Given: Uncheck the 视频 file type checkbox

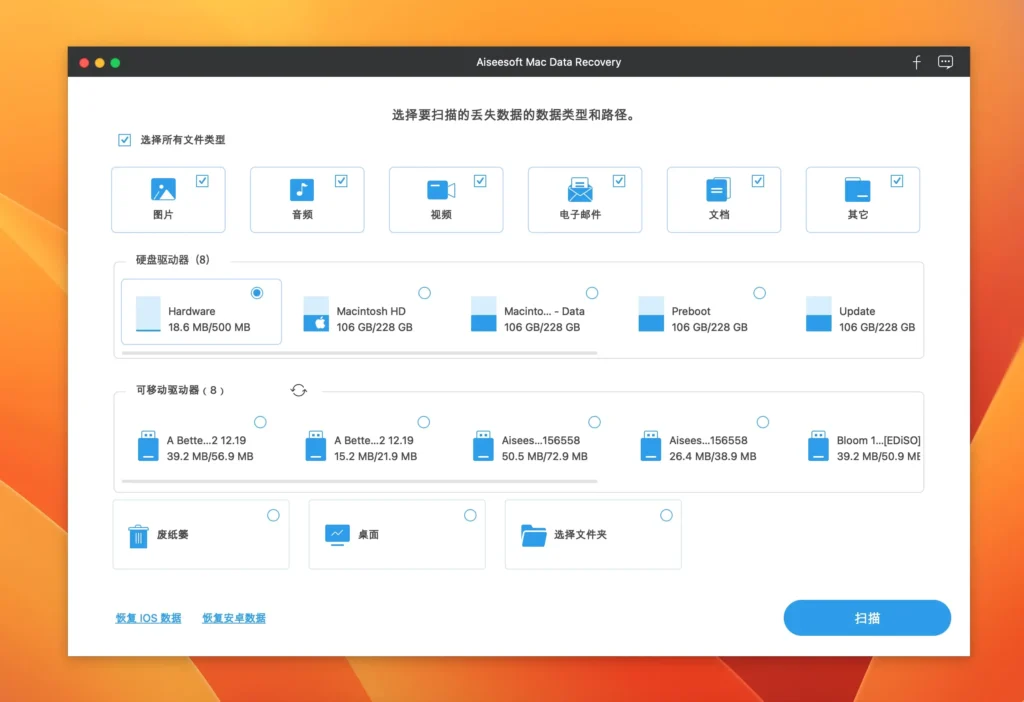Looking at the screenshot, I should tap(480, 181).
